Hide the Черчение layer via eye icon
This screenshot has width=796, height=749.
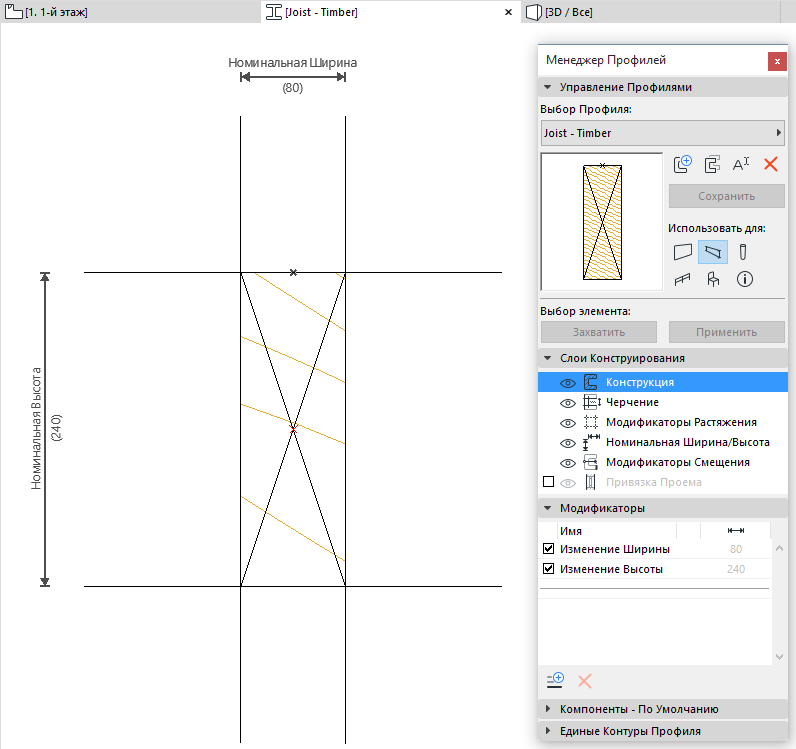click(x=568, y=402)
